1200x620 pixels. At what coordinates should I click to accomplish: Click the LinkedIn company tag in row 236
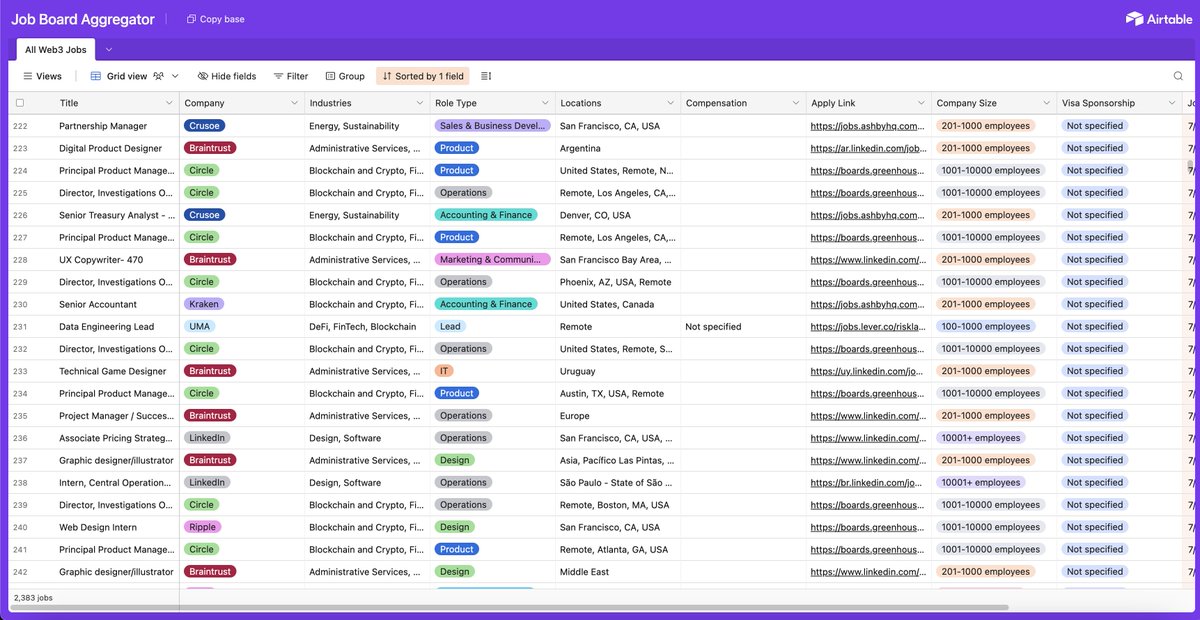tap(207, 438)
